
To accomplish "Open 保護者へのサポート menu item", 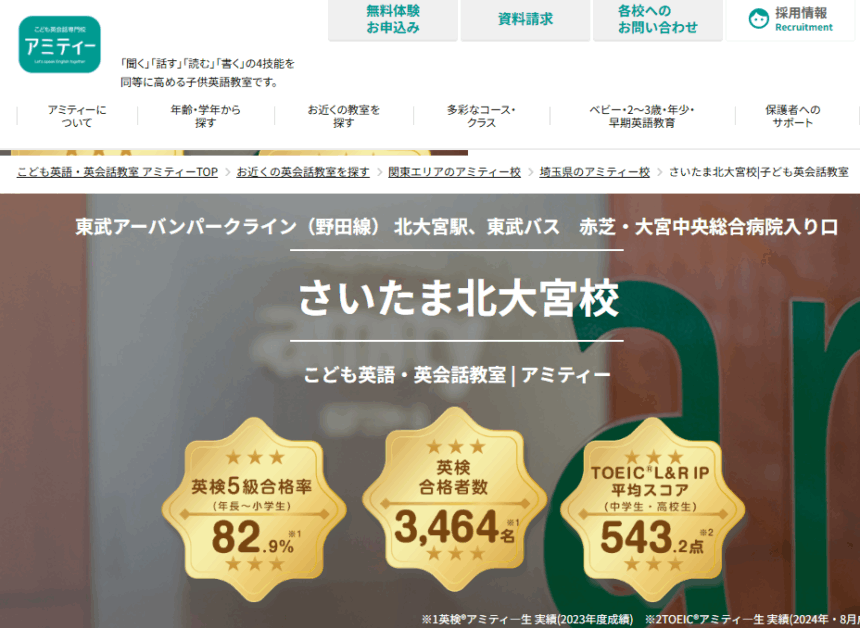I will [x=792, y=116].
